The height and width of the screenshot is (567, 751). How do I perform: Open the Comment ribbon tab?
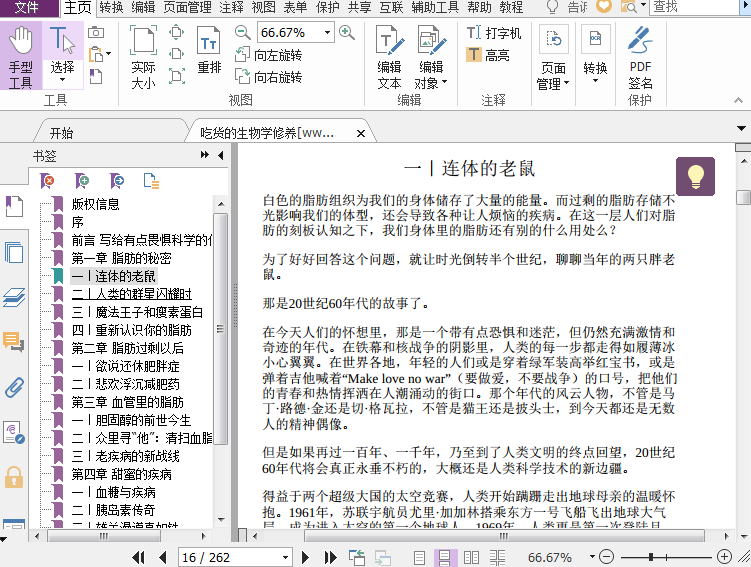coord(231,7)
